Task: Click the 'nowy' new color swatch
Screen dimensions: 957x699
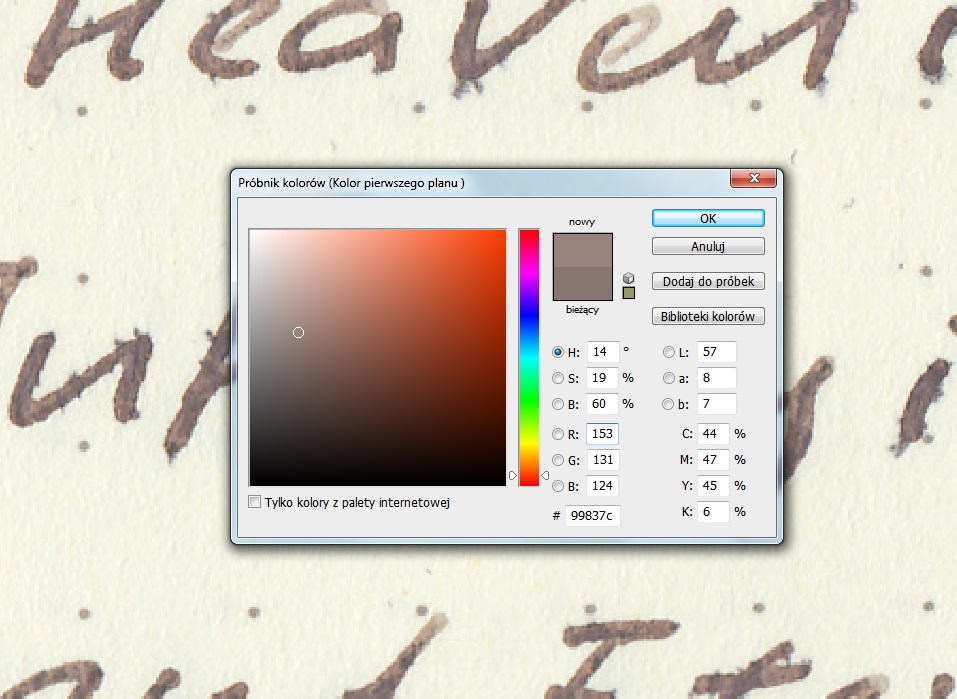Action: tap(582, 250)
